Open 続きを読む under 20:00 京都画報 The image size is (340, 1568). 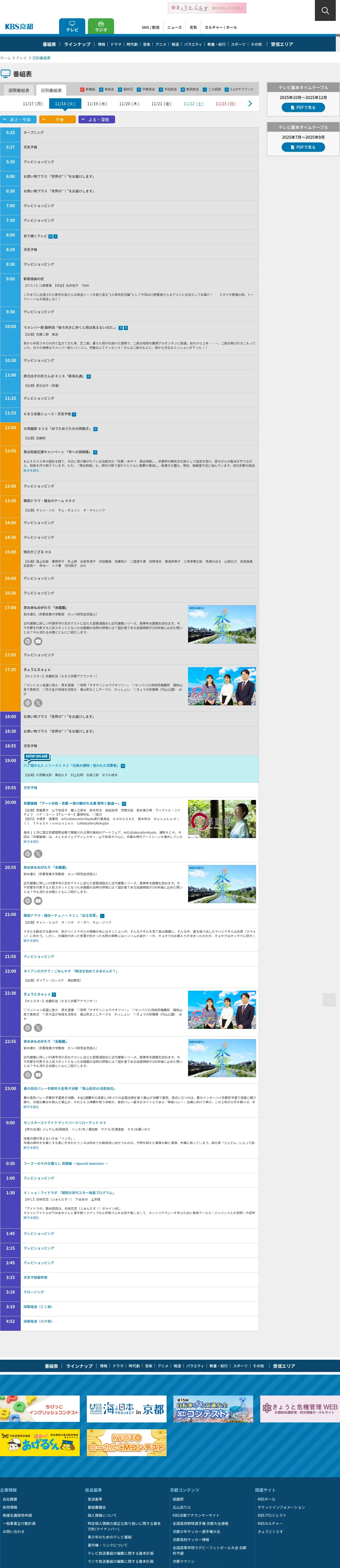point(31,842)
